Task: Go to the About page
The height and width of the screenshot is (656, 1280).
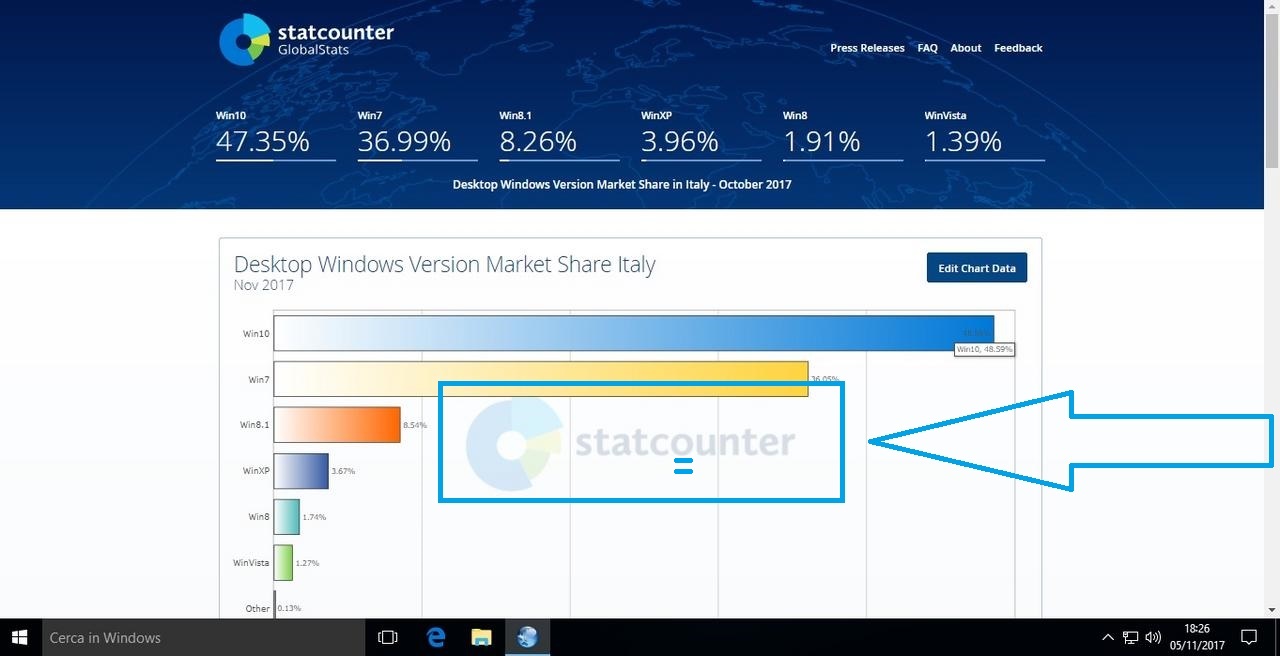Action: (966, 48)
